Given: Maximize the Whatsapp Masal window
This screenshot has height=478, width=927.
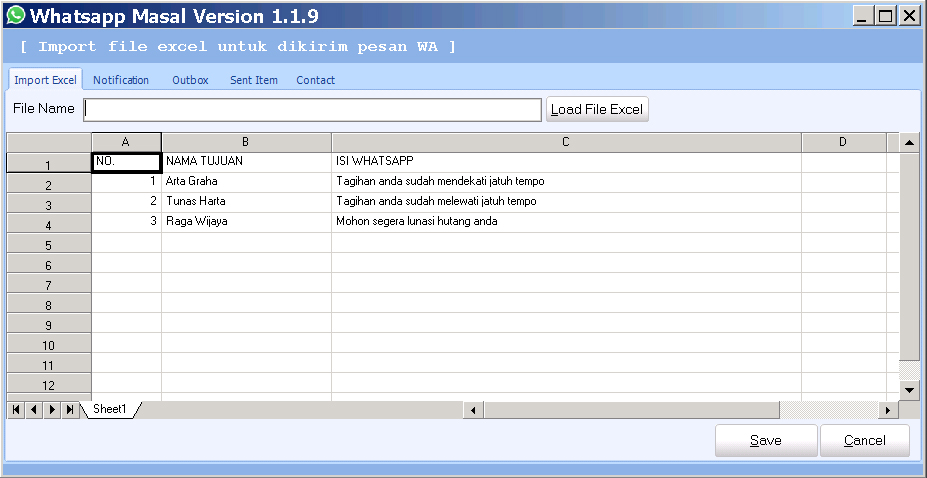Looking at the screenshot, I should point(885,17).
